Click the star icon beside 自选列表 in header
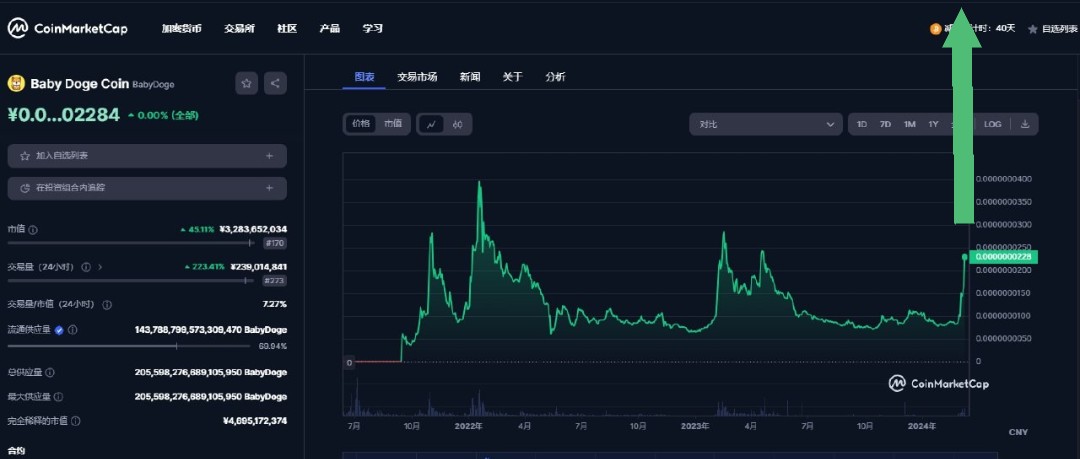 [1032, 29]
